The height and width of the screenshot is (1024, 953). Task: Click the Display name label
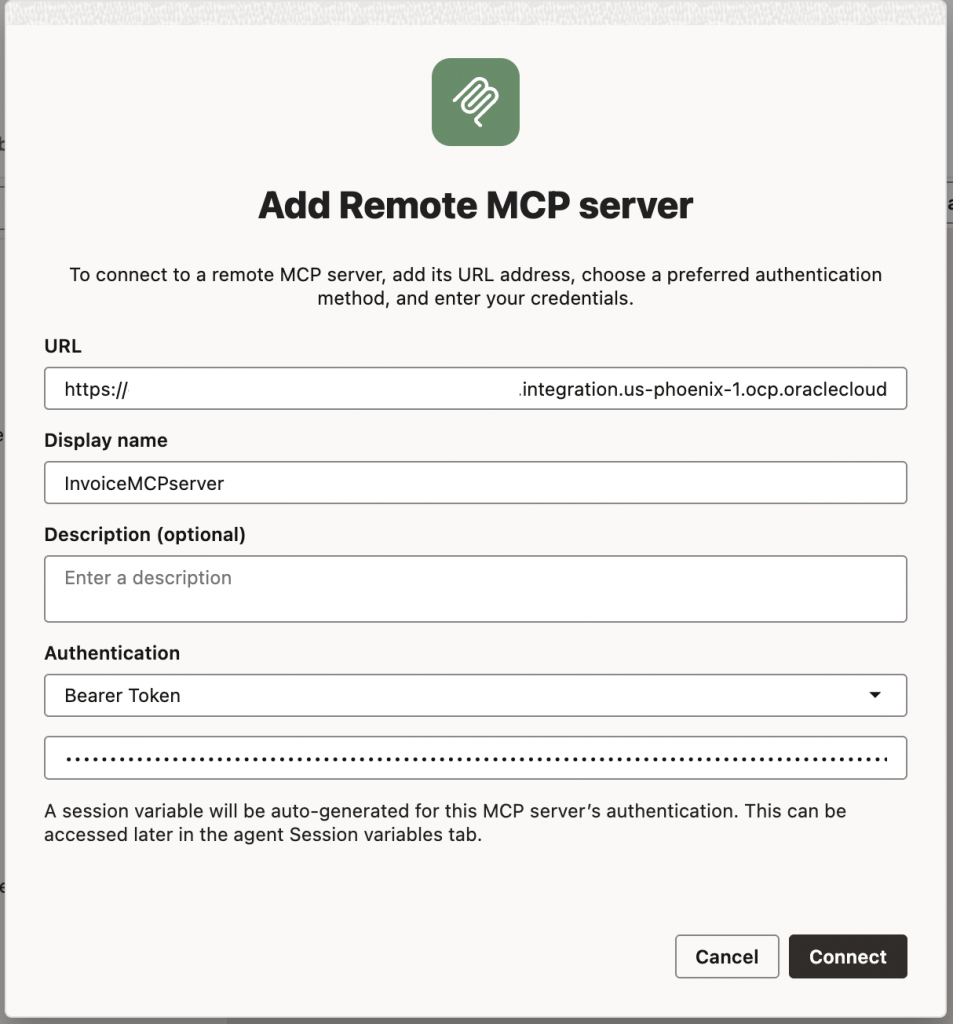tap(106, 440)
